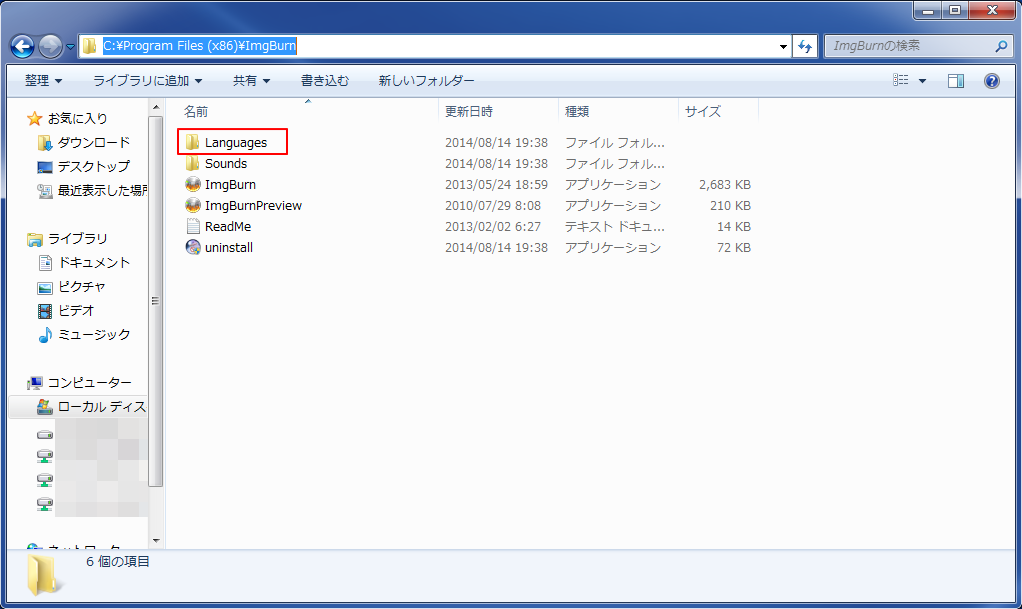1022x609 pixels.
Task: Click the search magnifier icon
Action: pos(1001,46)
